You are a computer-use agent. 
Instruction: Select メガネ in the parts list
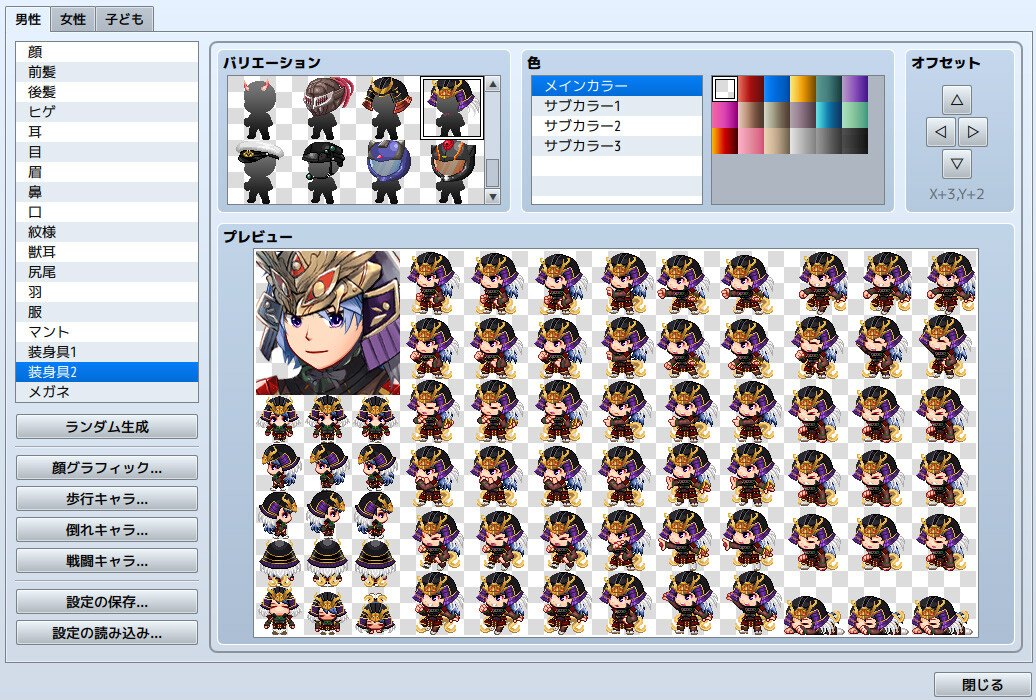click(x=107, y=391)
